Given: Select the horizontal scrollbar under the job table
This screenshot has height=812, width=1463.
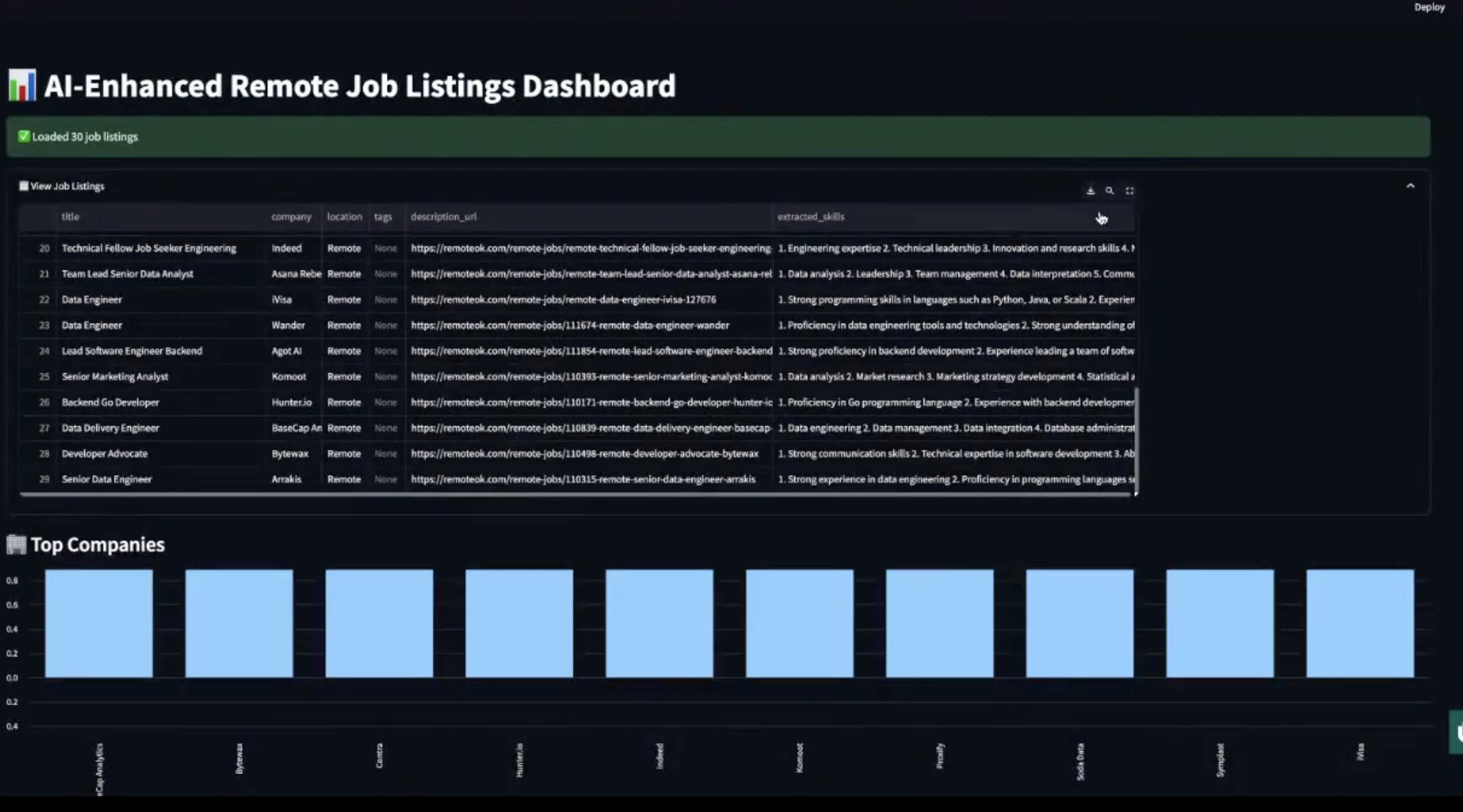Looking at the screenshot, I should click(575, 495).
